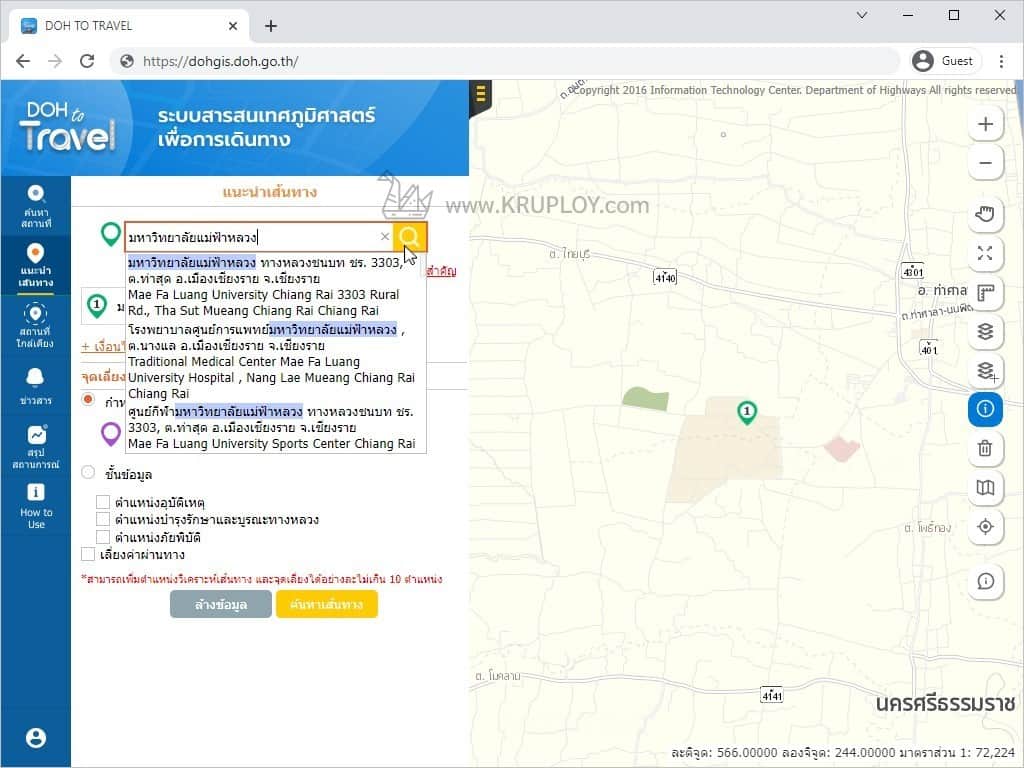Select the ชั้นข้อมูล radio button

[88, 473]
